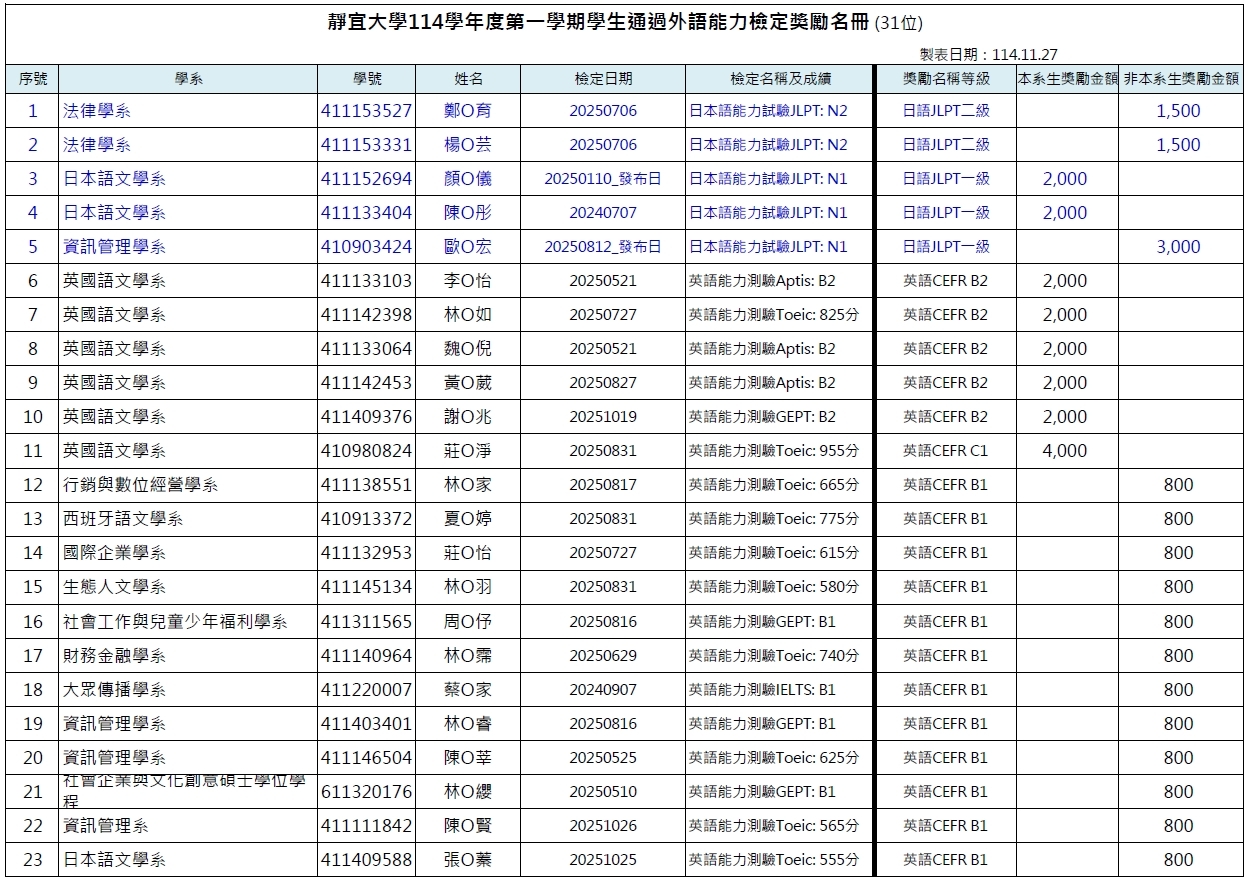
Task: Click the 英語CEFR C1 reward level cell
Action: [945, 451]
